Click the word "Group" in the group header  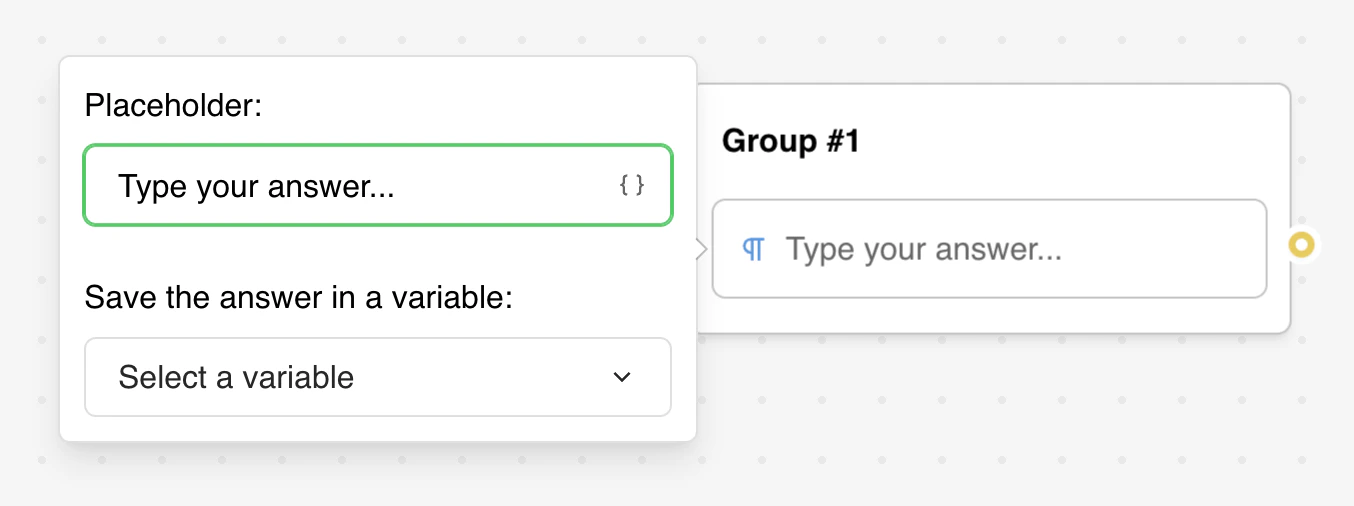coord(769,141)
